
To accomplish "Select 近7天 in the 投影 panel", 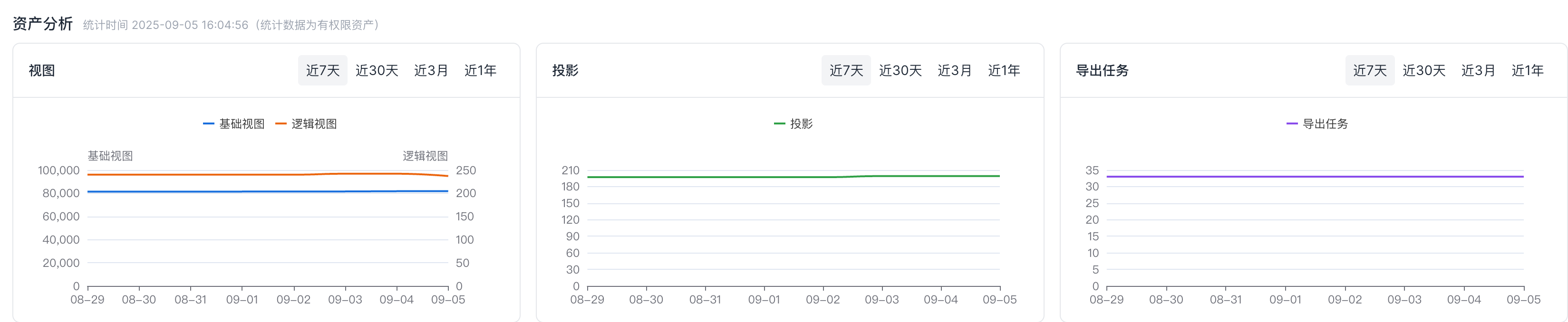I will (x=846, y=70).
